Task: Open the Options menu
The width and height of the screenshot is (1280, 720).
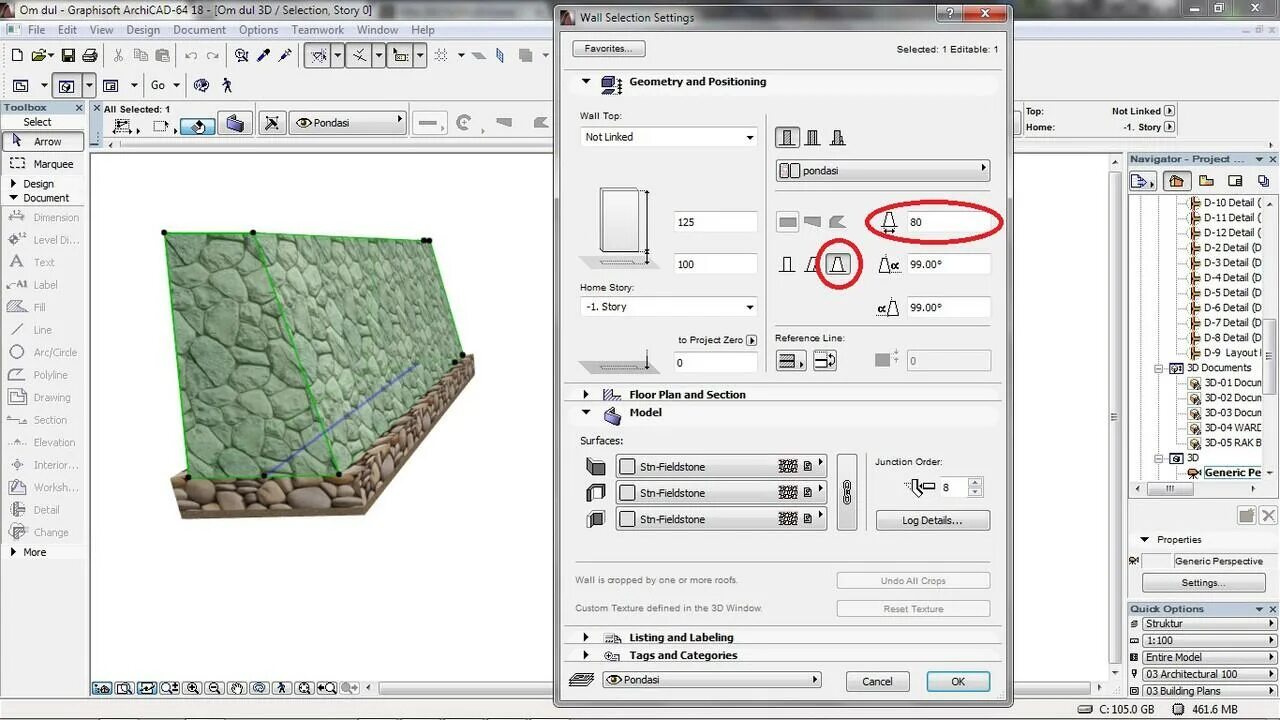Action: coord(259,30)
